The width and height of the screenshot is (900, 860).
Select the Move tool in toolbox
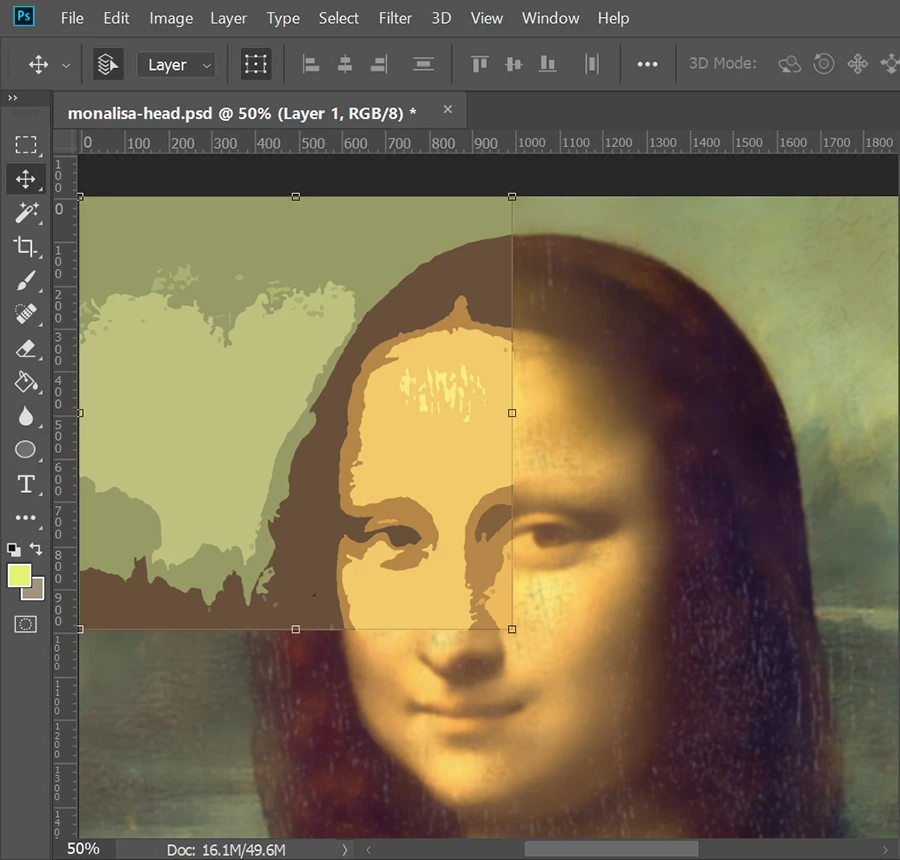(x=26, y=179)
